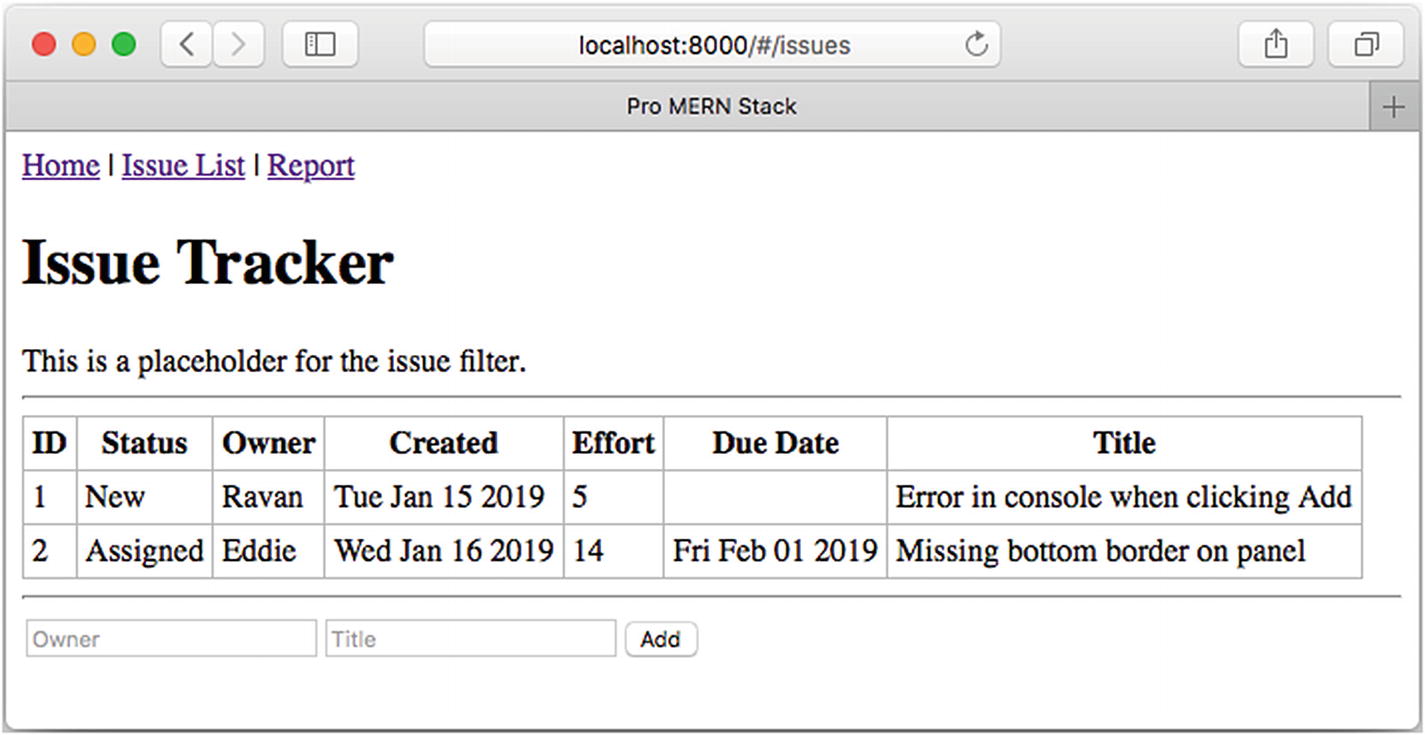Image resolution: width=1425 pixels, height=735 pixels.
Task: Click the Due Date column header
Action: tap(775, 443)
